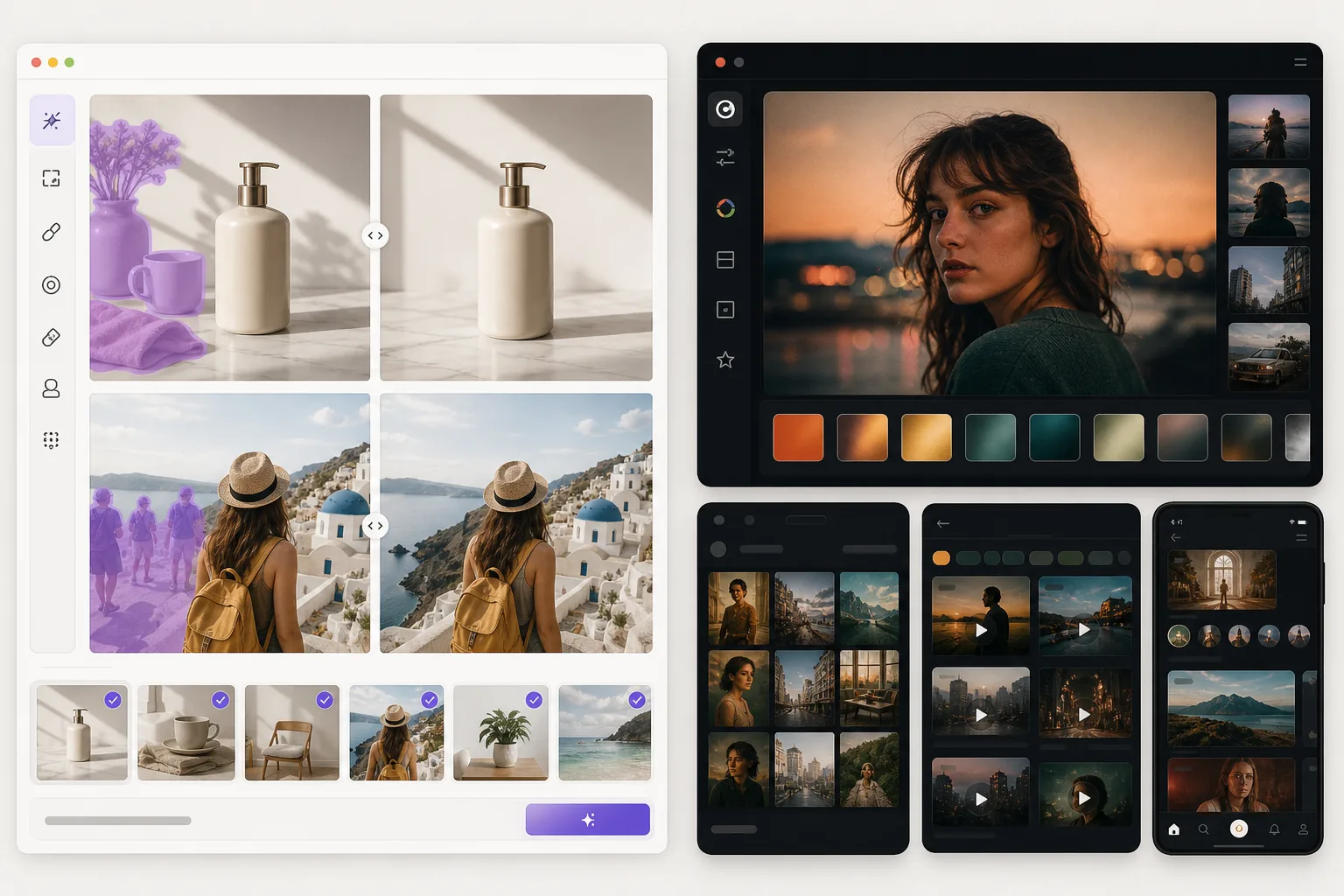This screenshot has height=896, width=1344.
Task: Open the menu icon in mobile app header
Action: click(1302, 537)
